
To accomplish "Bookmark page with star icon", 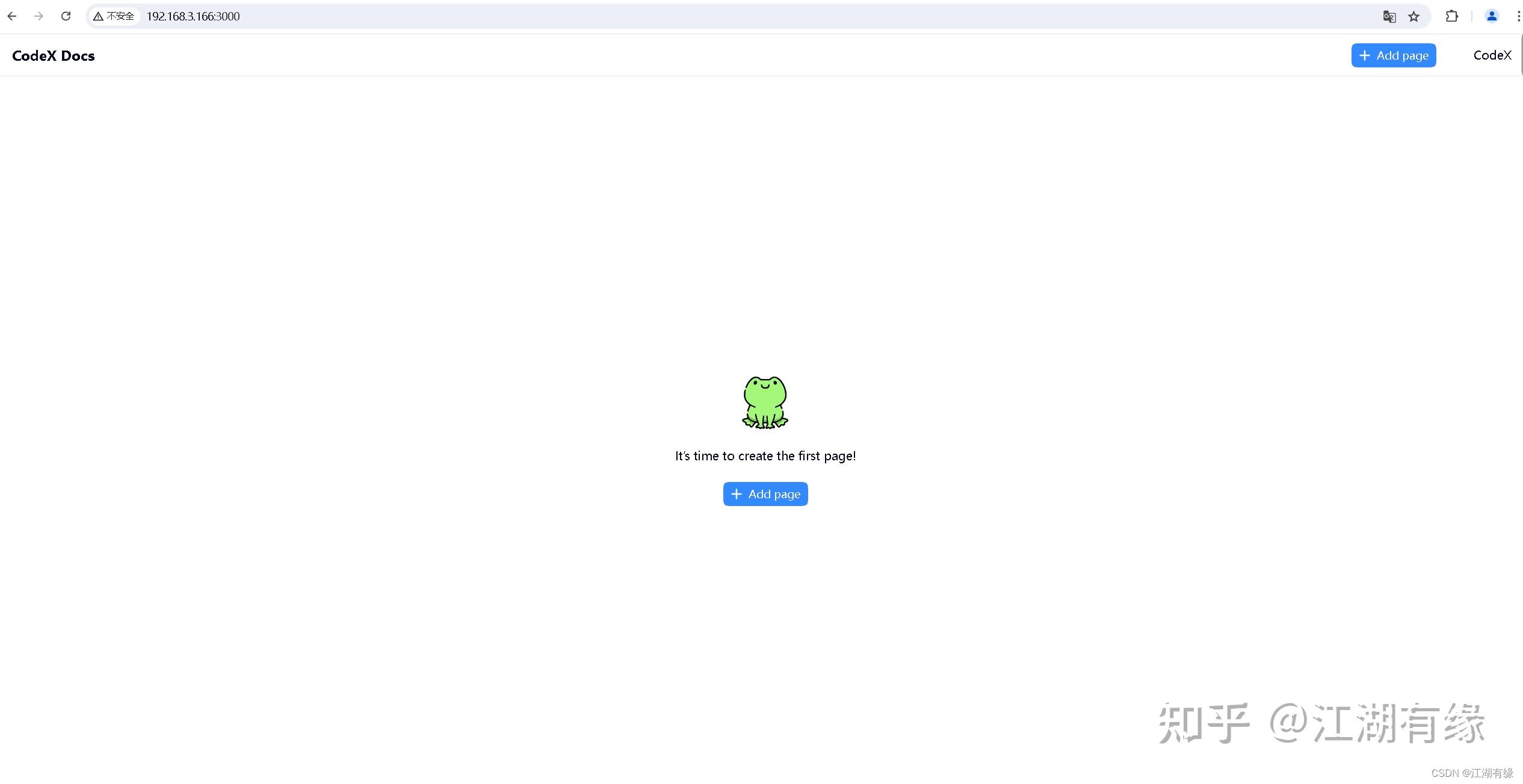I will point(1414,16).
